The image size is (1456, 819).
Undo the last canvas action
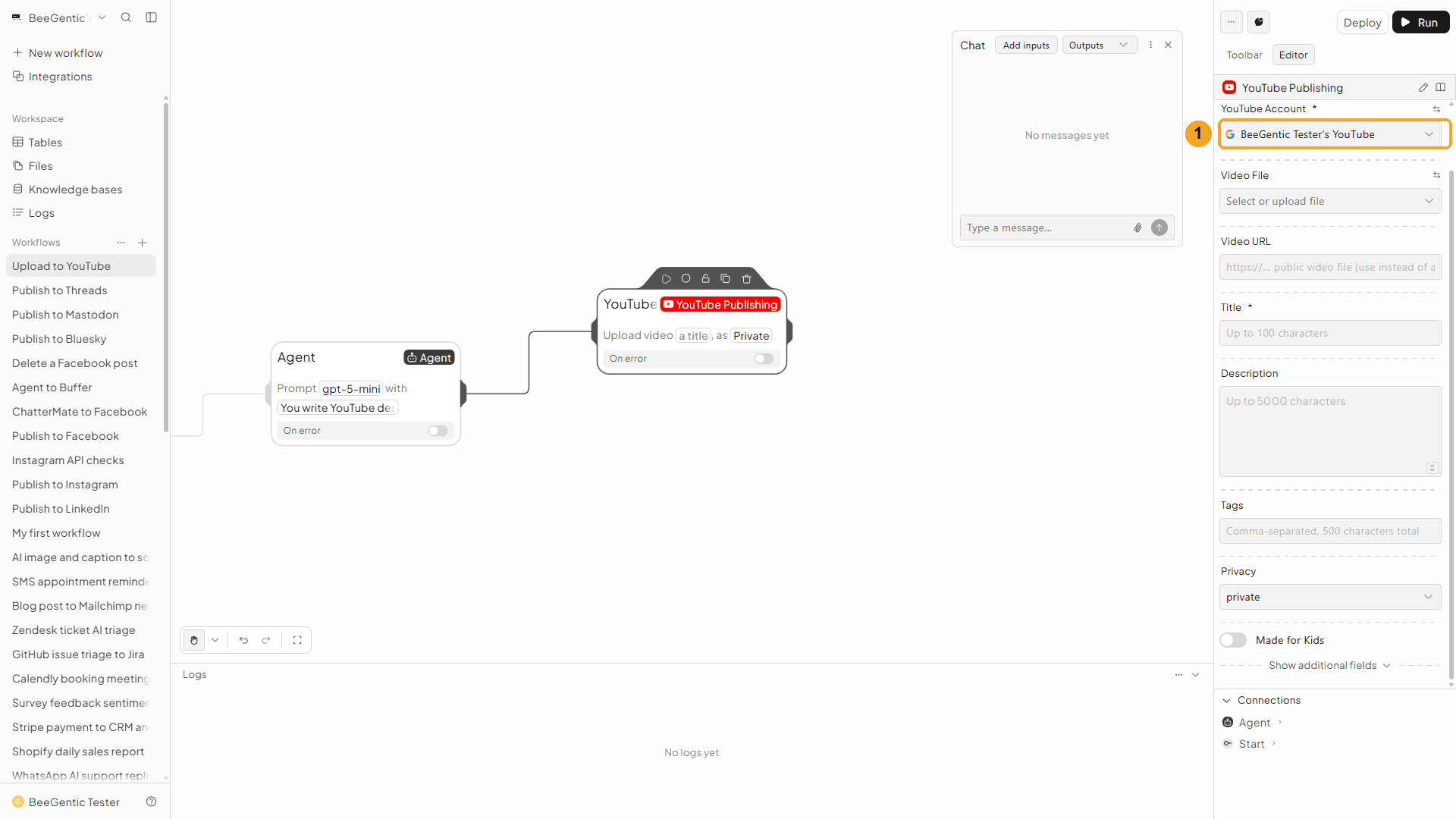point(243,640)
